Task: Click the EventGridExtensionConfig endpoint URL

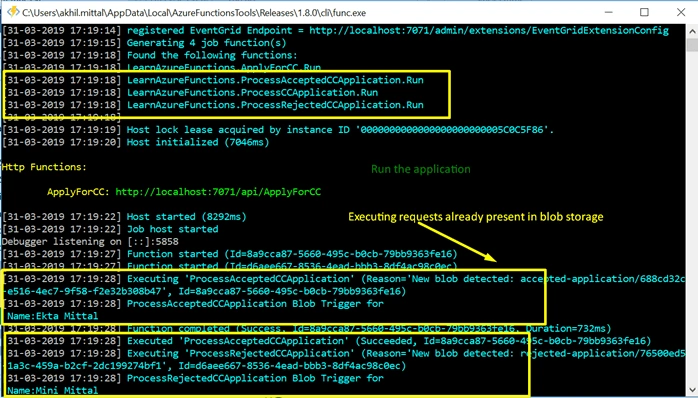Action: point(489,31)
